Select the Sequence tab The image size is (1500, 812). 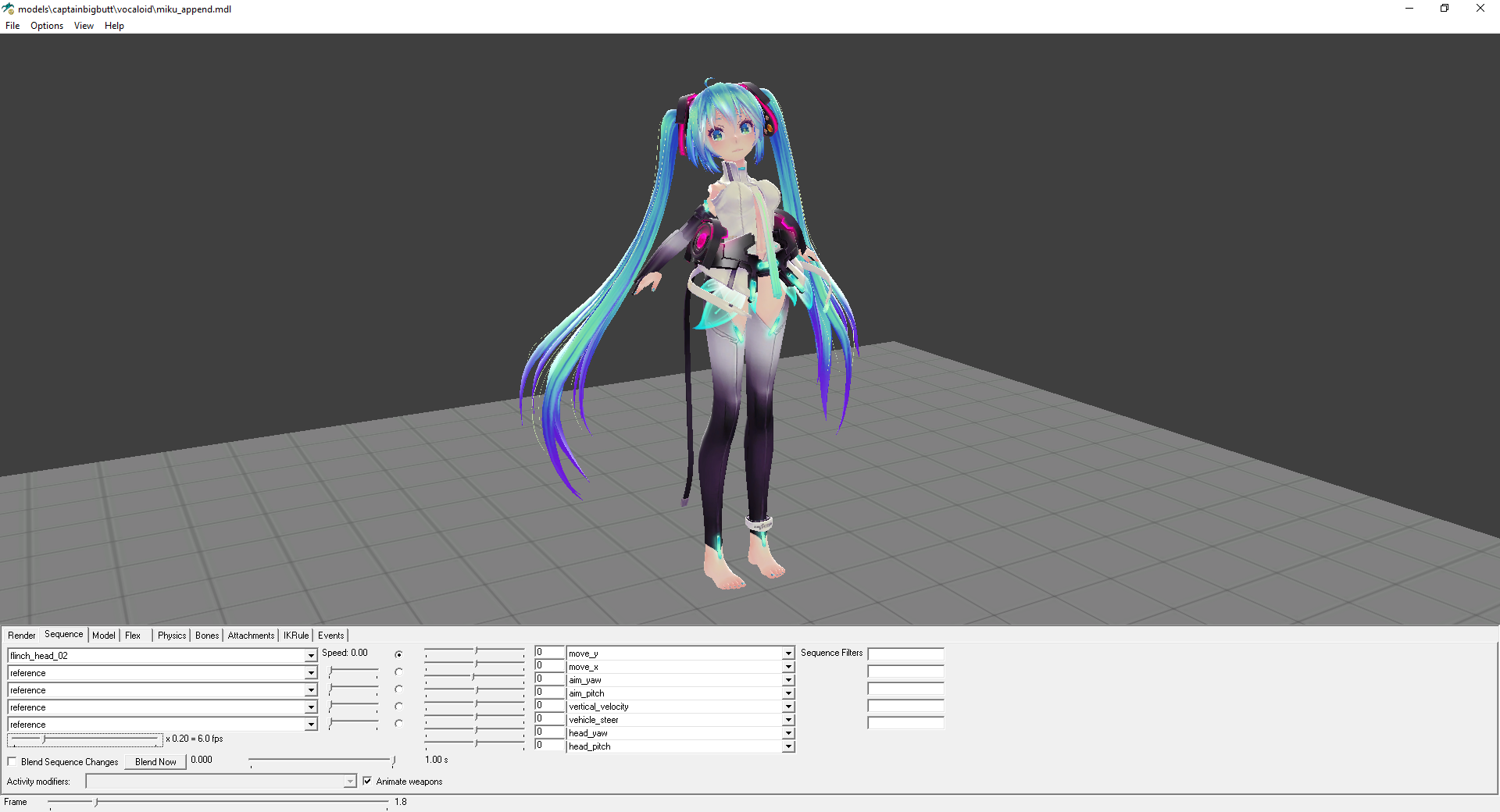[63, 635]
